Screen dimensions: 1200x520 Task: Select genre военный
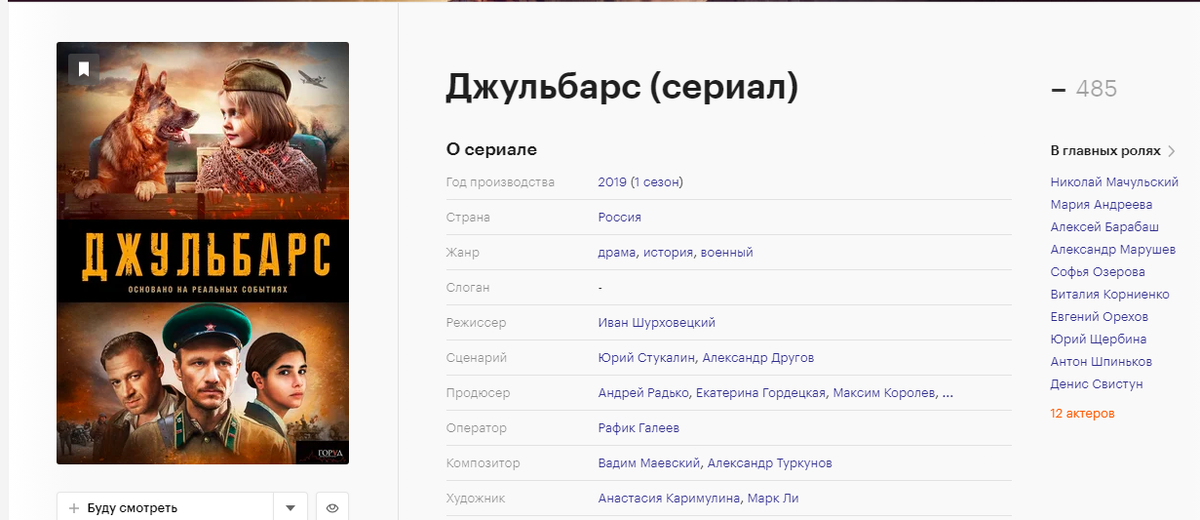click(x=726, y=252)
